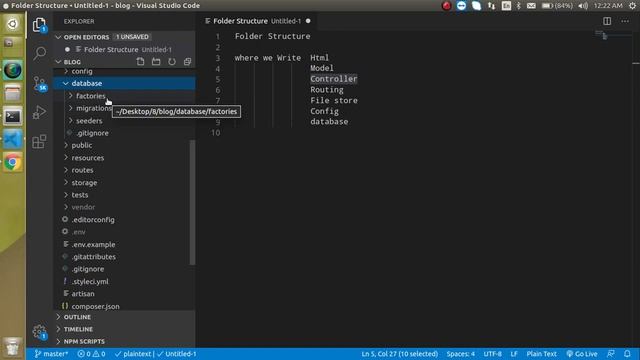Expand the OUTLINE section

point(124,317)
